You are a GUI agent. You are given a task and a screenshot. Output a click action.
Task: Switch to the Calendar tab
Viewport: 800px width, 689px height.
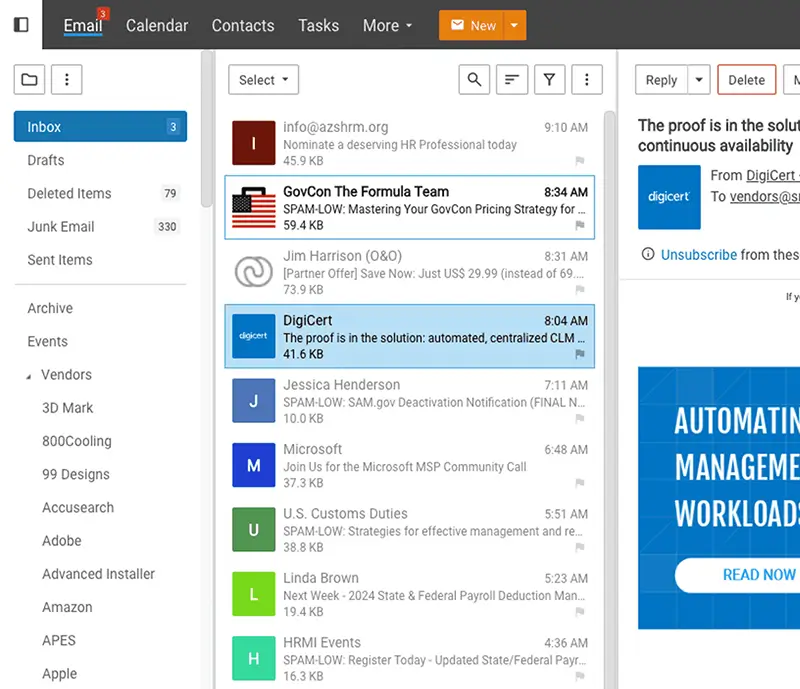pos(157,25)
